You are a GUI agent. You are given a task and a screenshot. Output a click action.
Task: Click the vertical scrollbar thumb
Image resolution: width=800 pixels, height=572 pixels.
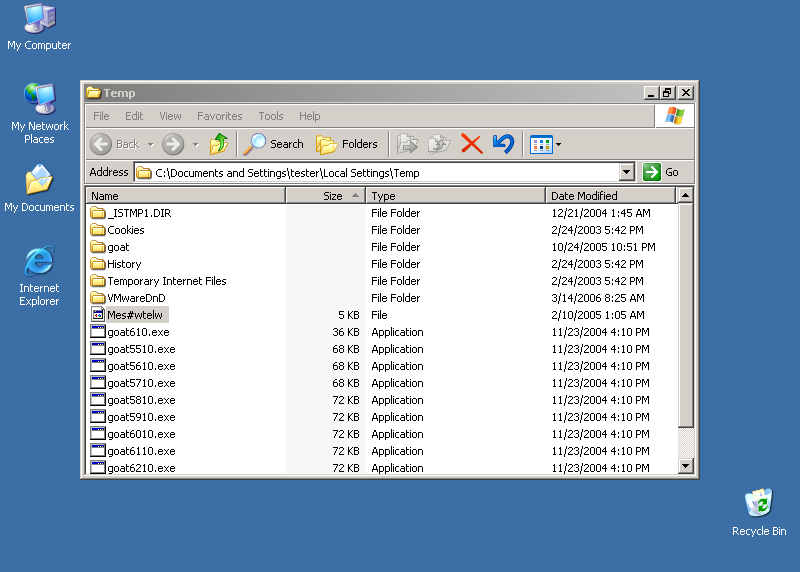pyautogui.click(x=685, y=315)
